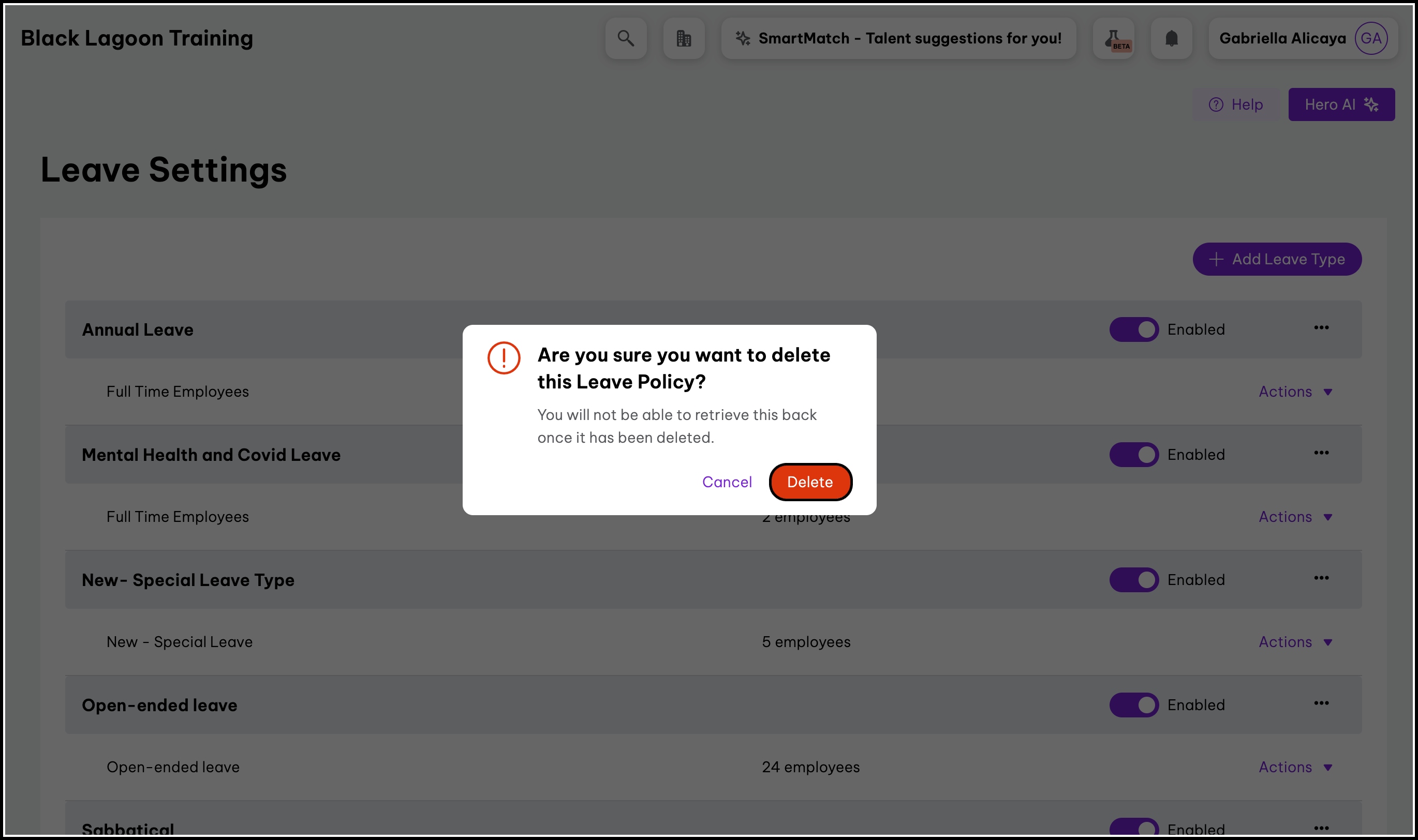Image resolution: width=1418 pixels, height=840 pixels.
Task: Toggle Annual Leave enabled switch
Action: tap(1134, 329)
